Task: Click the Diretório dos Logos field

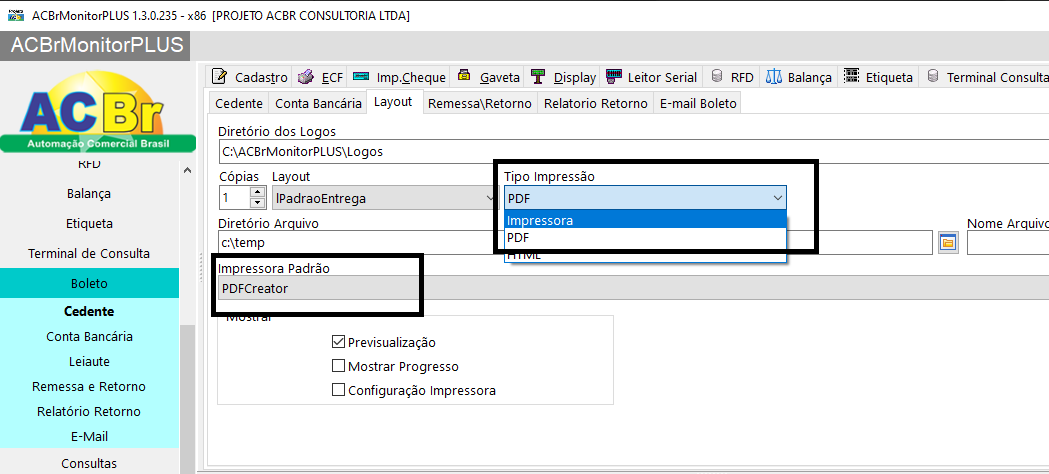Action: point(633,152)
